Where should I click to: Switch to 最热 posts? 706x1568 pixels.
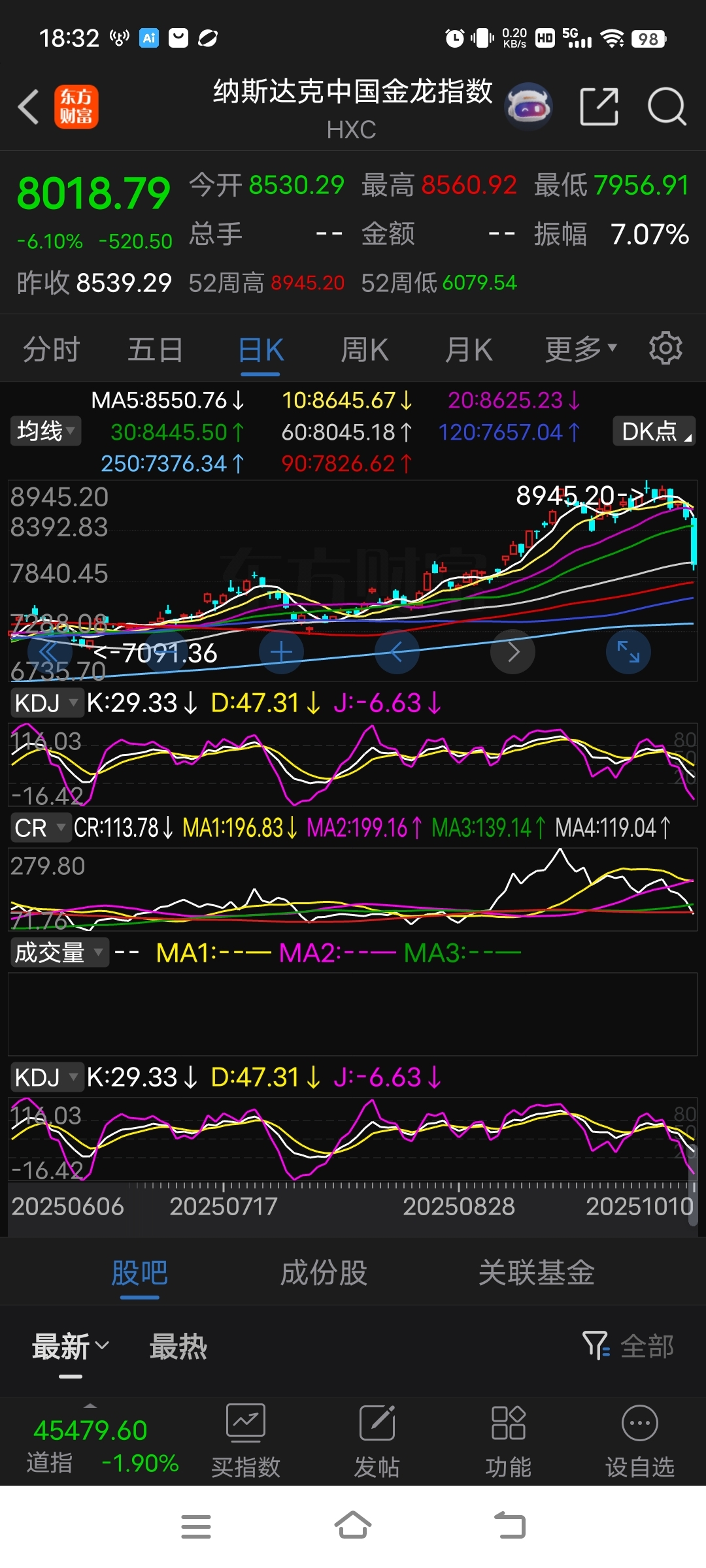point(178,1347)
